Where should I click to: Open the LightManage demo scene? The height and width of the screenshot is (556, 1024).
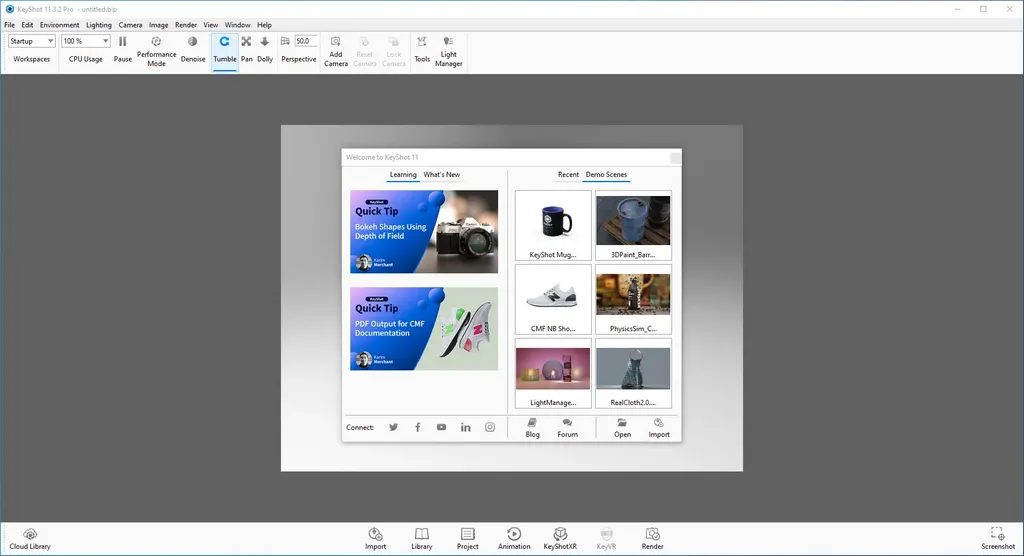553,373
